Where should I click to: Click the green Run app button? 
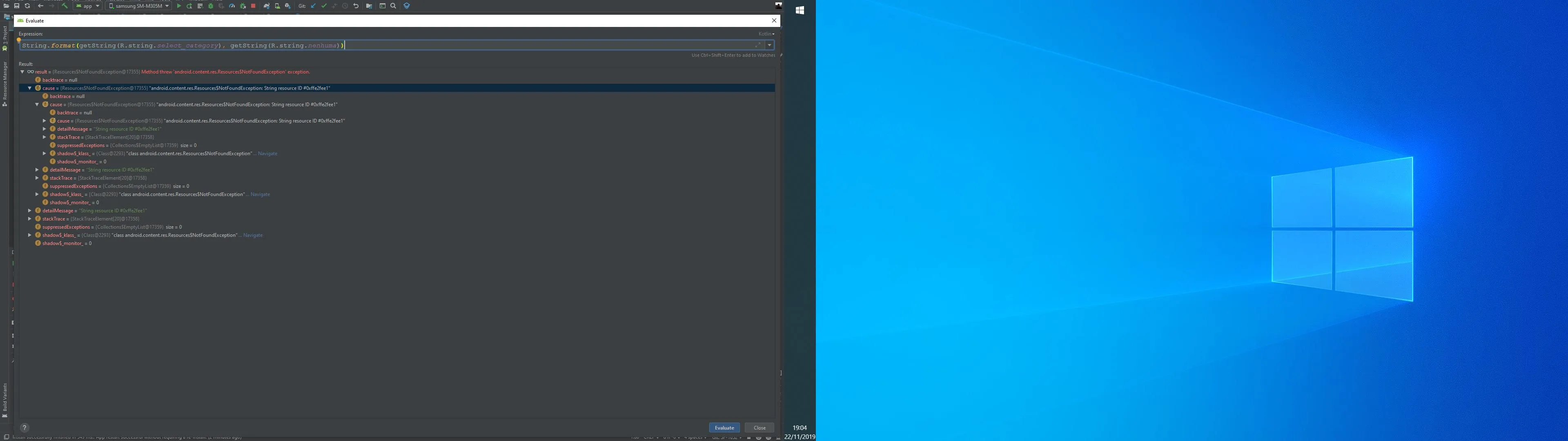pos(179,6)
